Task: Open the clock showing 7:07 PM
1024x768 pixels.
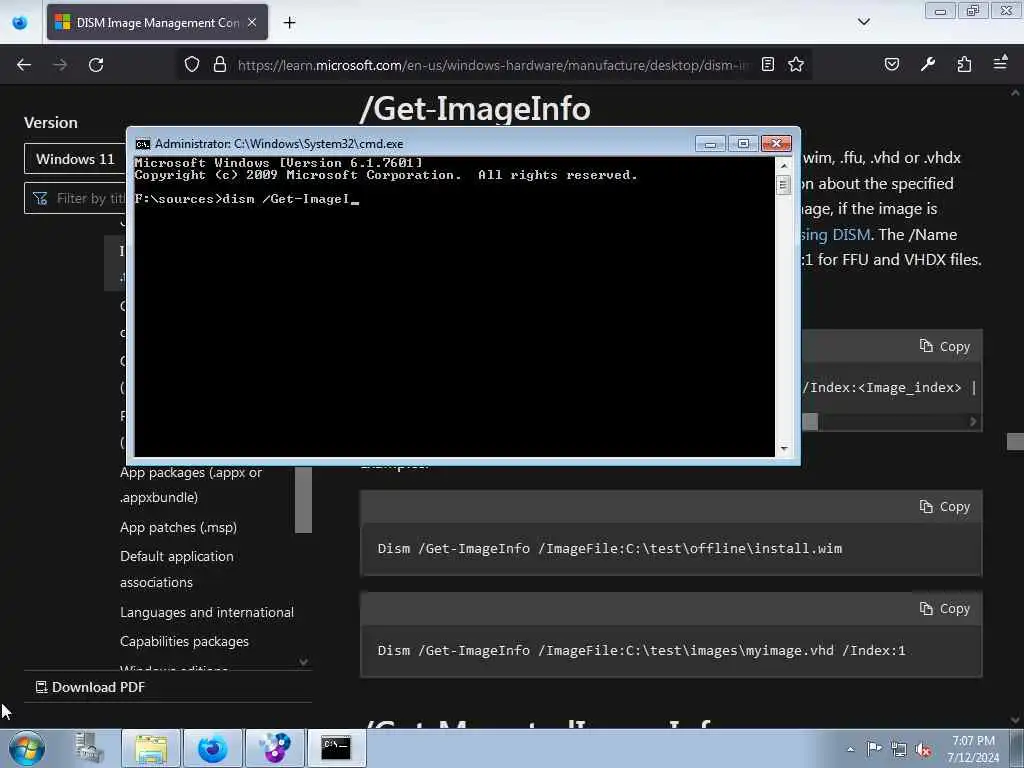Action: click(x=973, y=749)
